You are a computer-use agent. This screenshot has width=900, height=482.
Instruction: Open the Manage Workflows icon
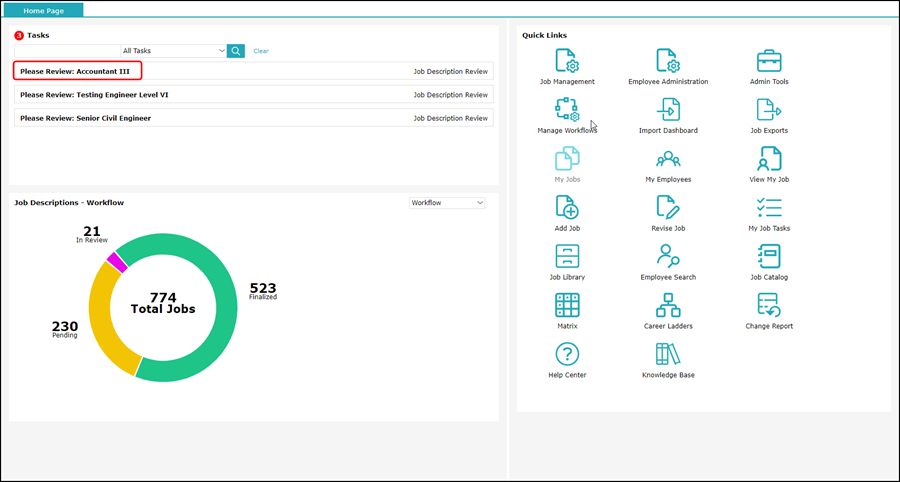click(567, 110)
